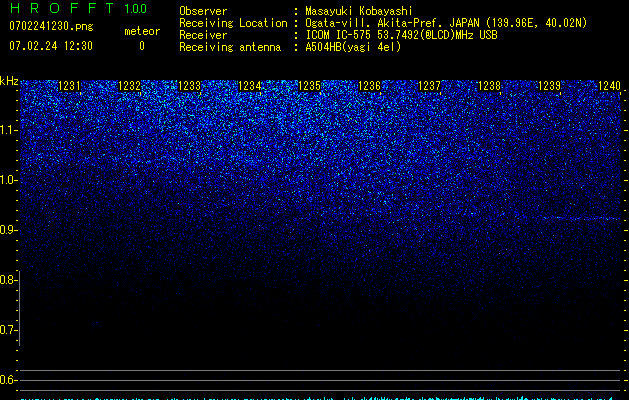629x400 pixels.
Task: Select the filename 0702241230.png
Action: [x=51, y=26]
